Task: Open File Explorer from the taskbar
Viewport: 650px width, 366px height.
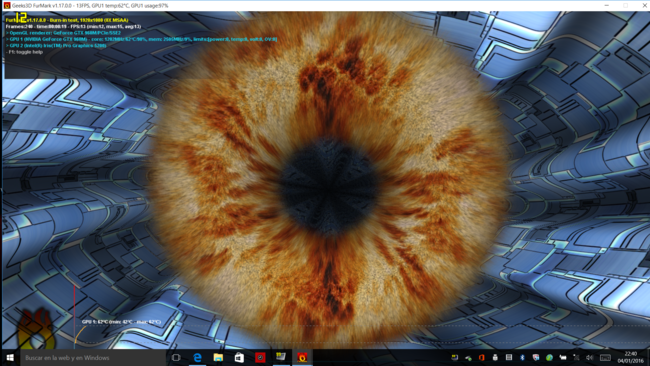Action: click(218, 357)
